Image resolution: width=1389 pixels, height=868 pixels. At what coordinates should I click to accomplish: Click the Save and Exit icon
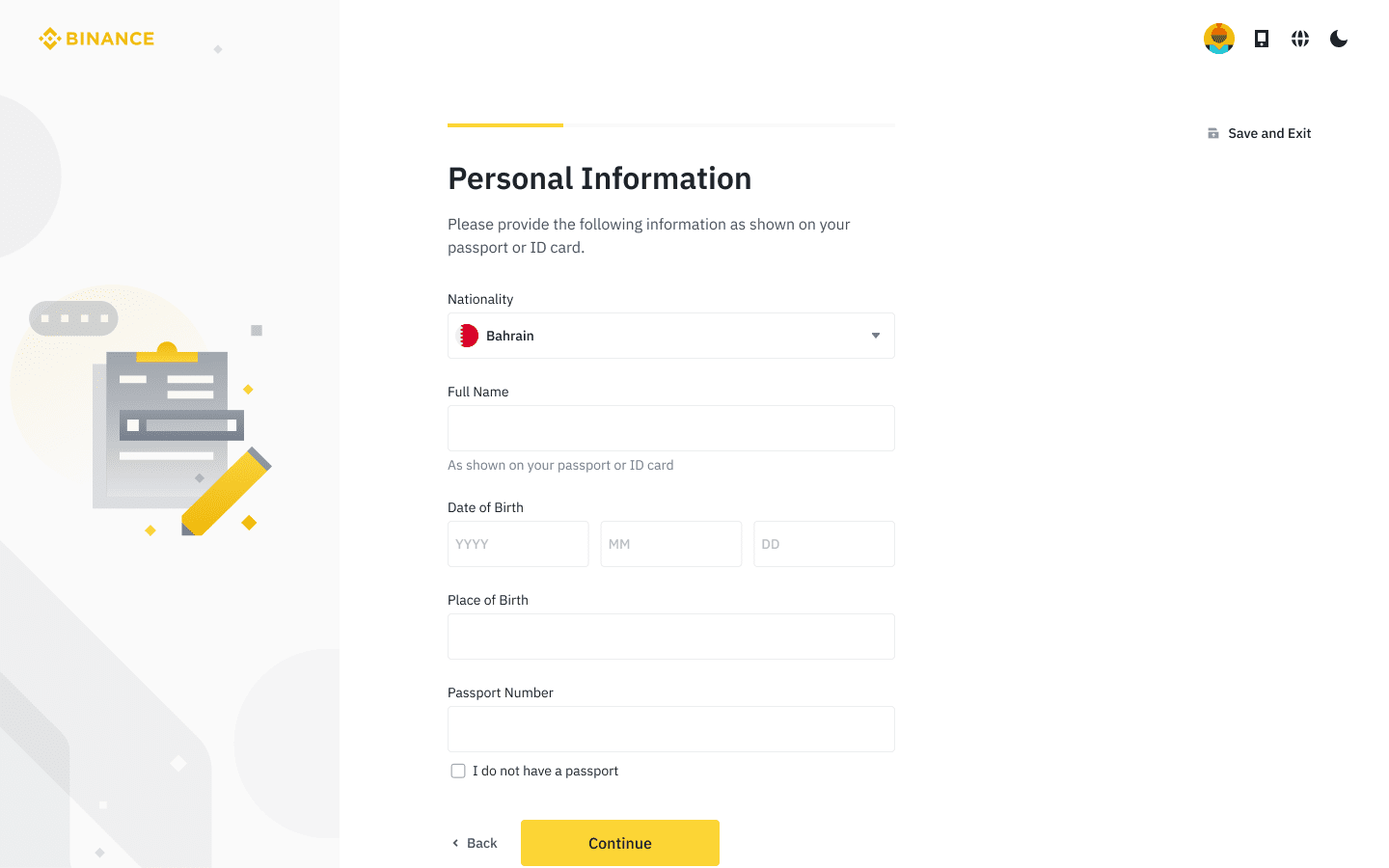(1213, 133)
